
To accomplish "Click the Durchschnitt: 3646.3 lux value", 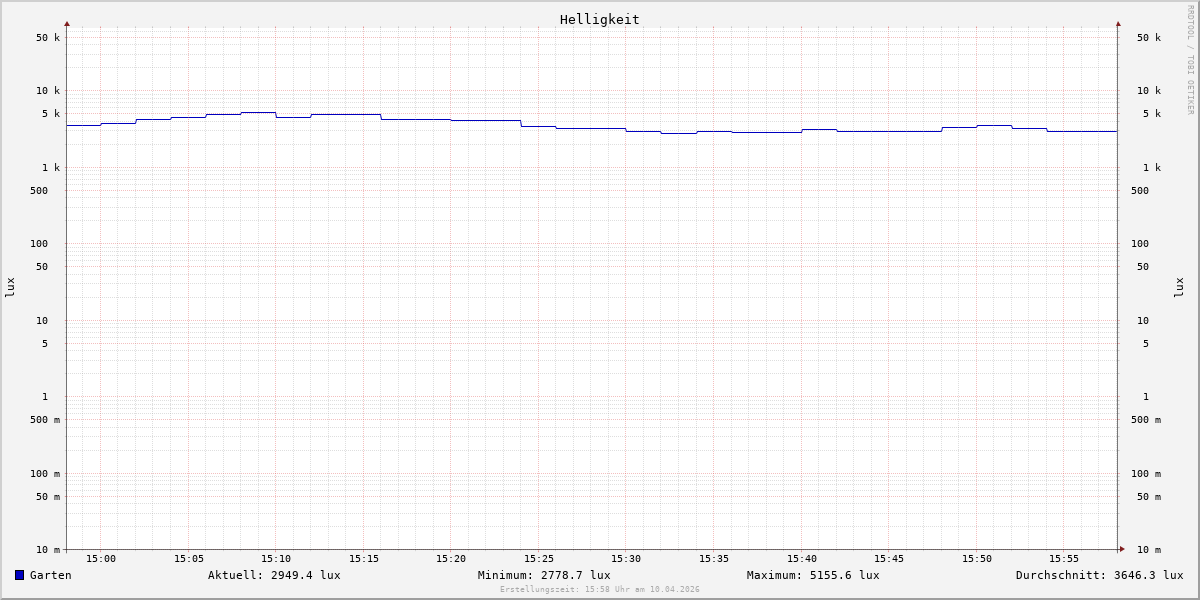I will (1100, 575).
